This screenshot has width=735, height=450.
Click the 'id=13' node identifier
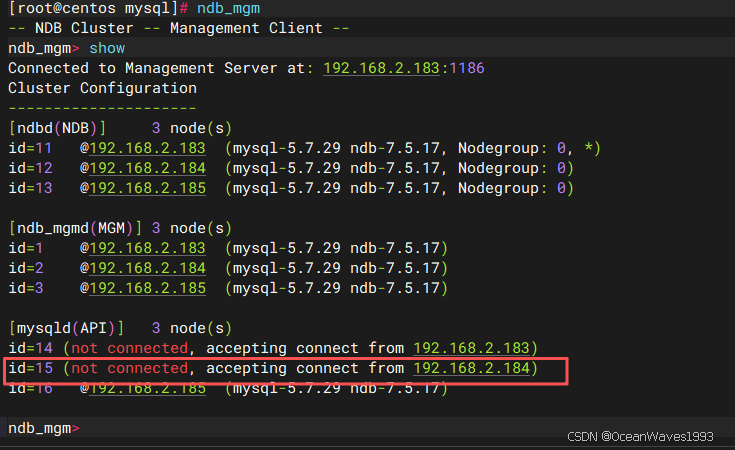tap(30, 188)
